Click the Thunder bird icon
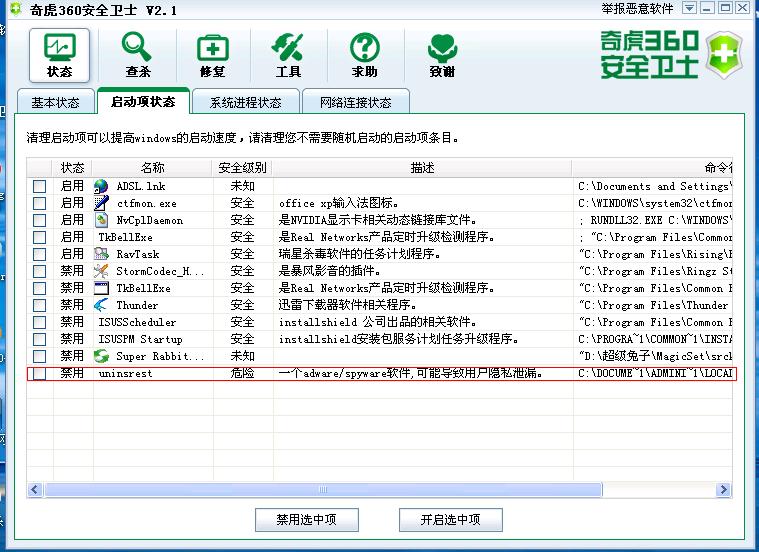The width and height of the screenshot is (759, 552). [x=101, y=305]
